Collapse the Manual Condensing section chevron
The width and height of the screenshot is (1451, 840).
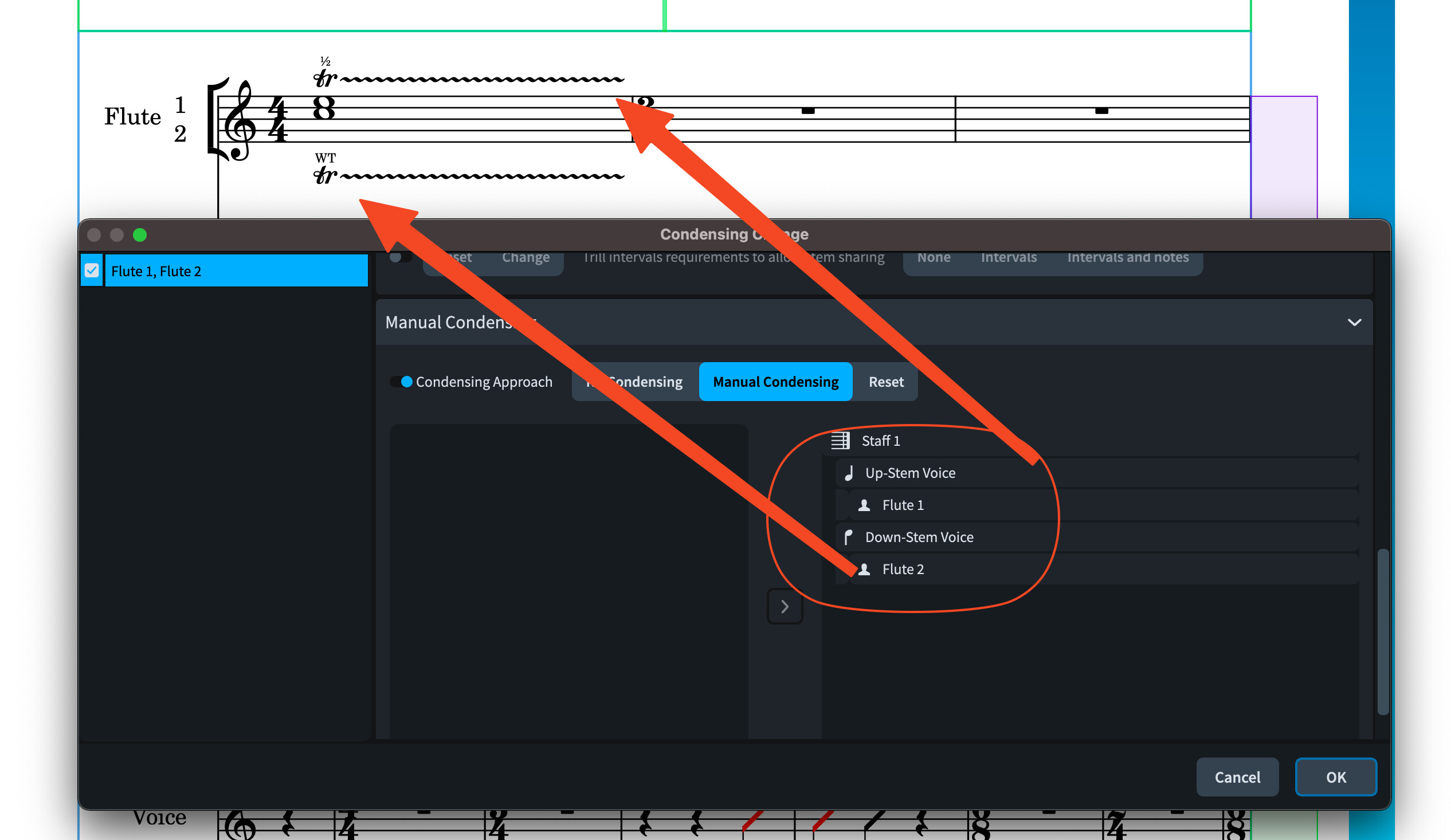(1354, 323)
